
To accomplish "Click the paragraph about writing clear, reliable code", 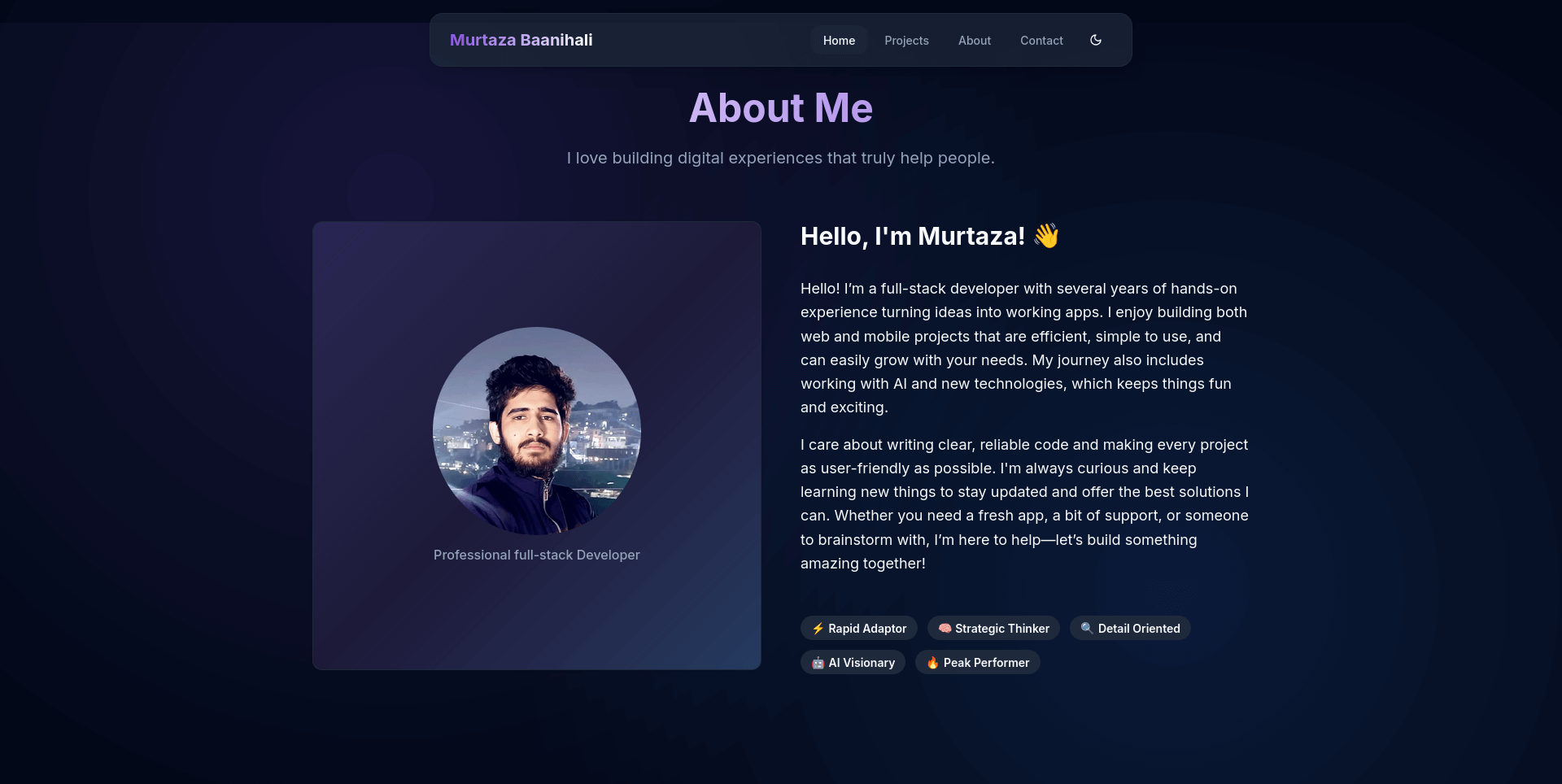I will 1023,504.
